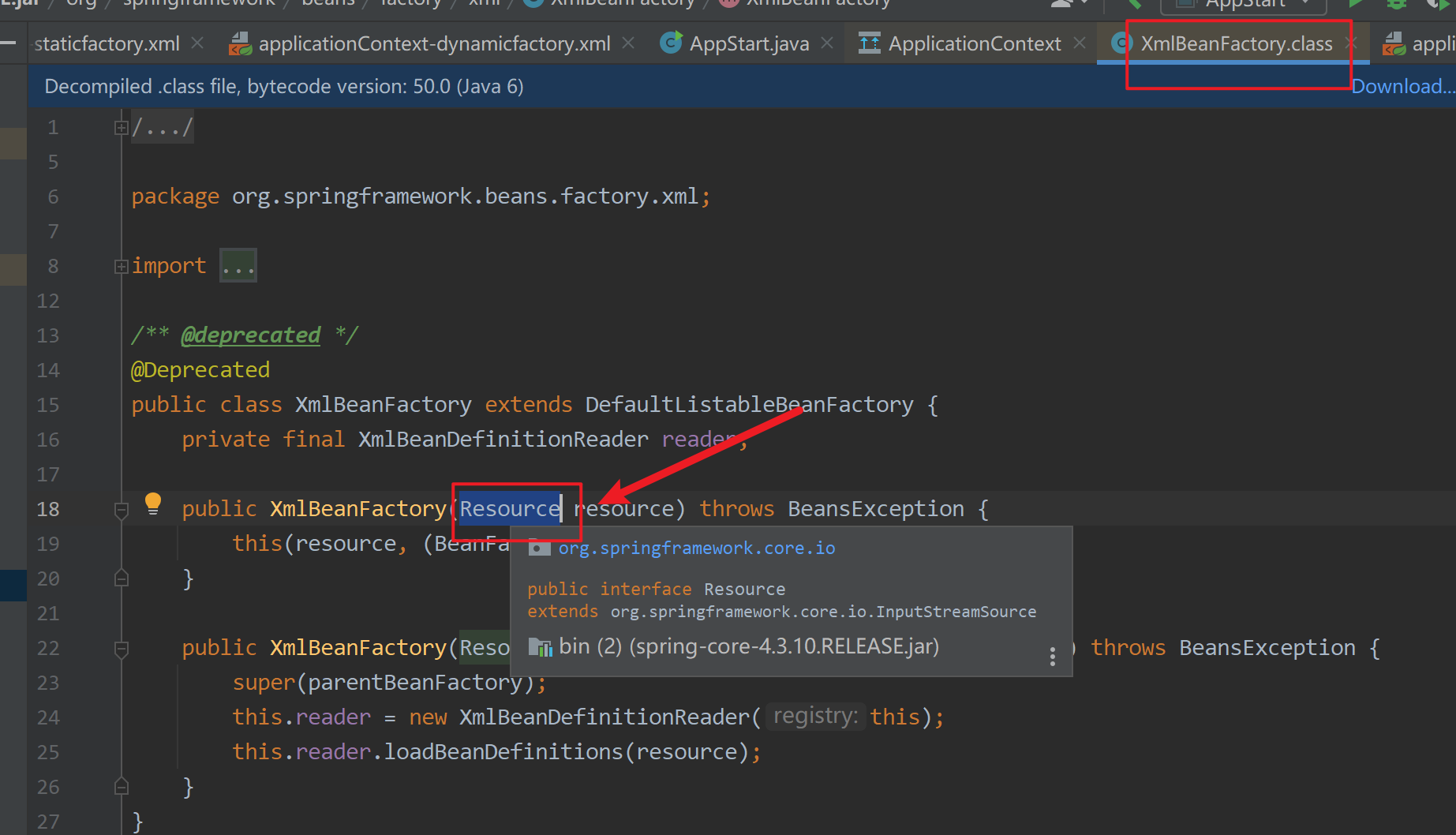Viewport: 1456px width, 835px height.
Task: Click BeansException on line 18
Action: 876,509
